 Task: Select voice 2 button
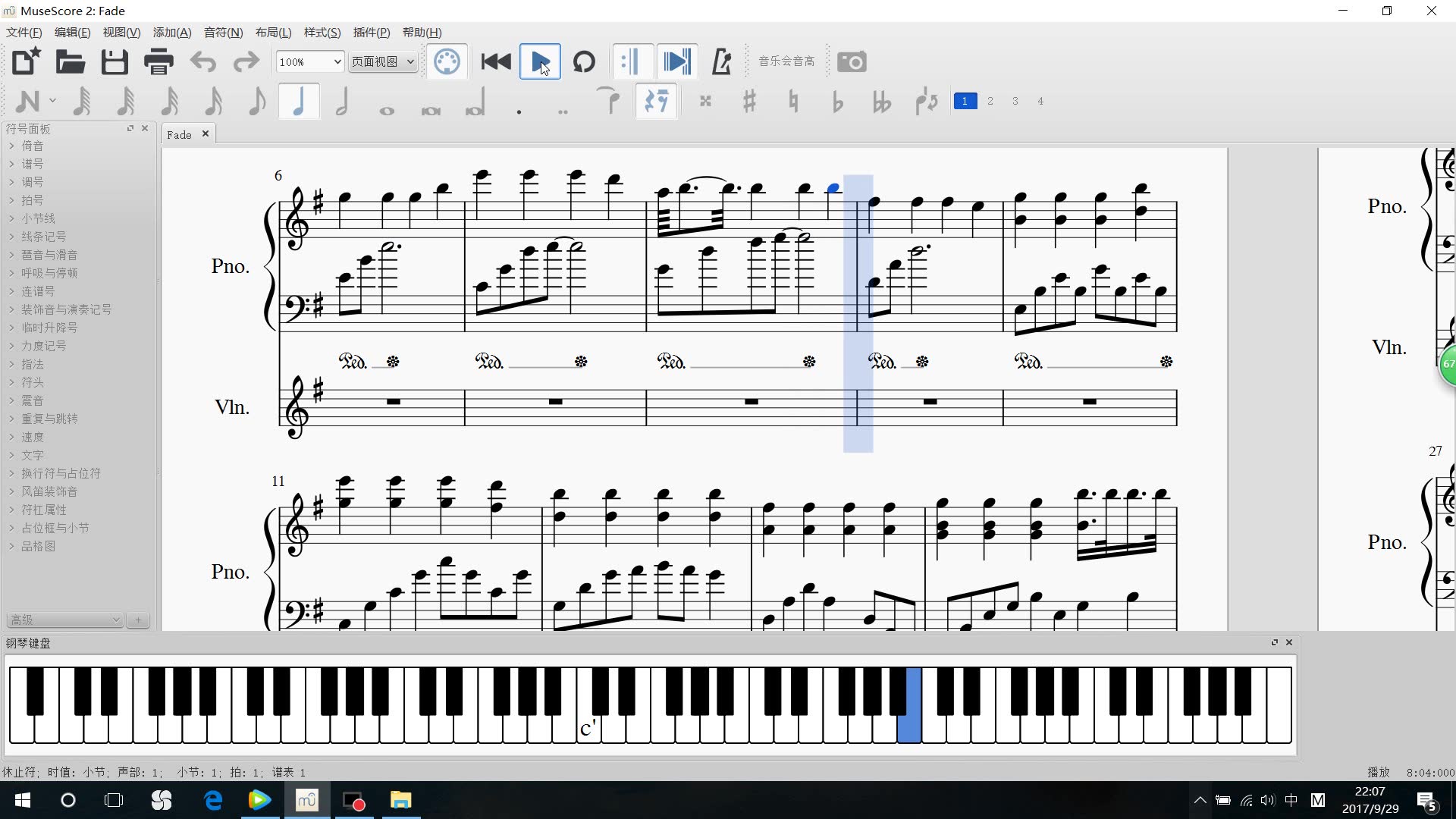coord(990,101)
